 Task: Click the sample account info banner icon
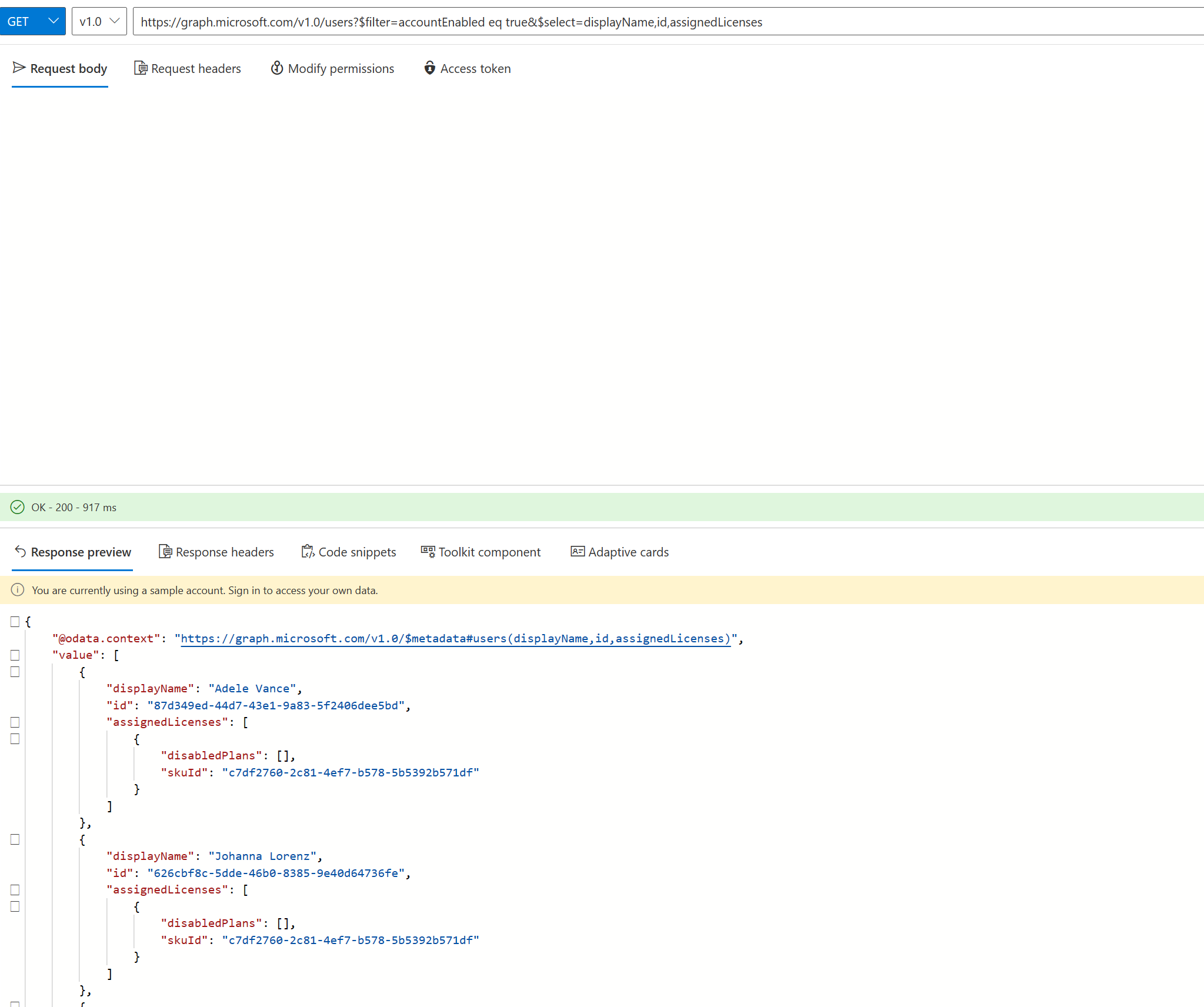(x=18, y=590)
